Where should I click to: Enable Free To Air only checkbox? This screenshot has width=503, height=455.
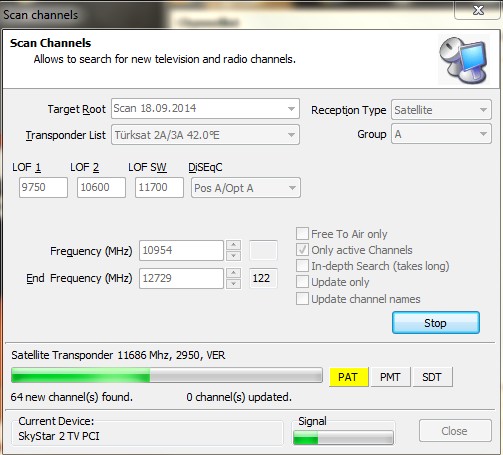point(302,234)
